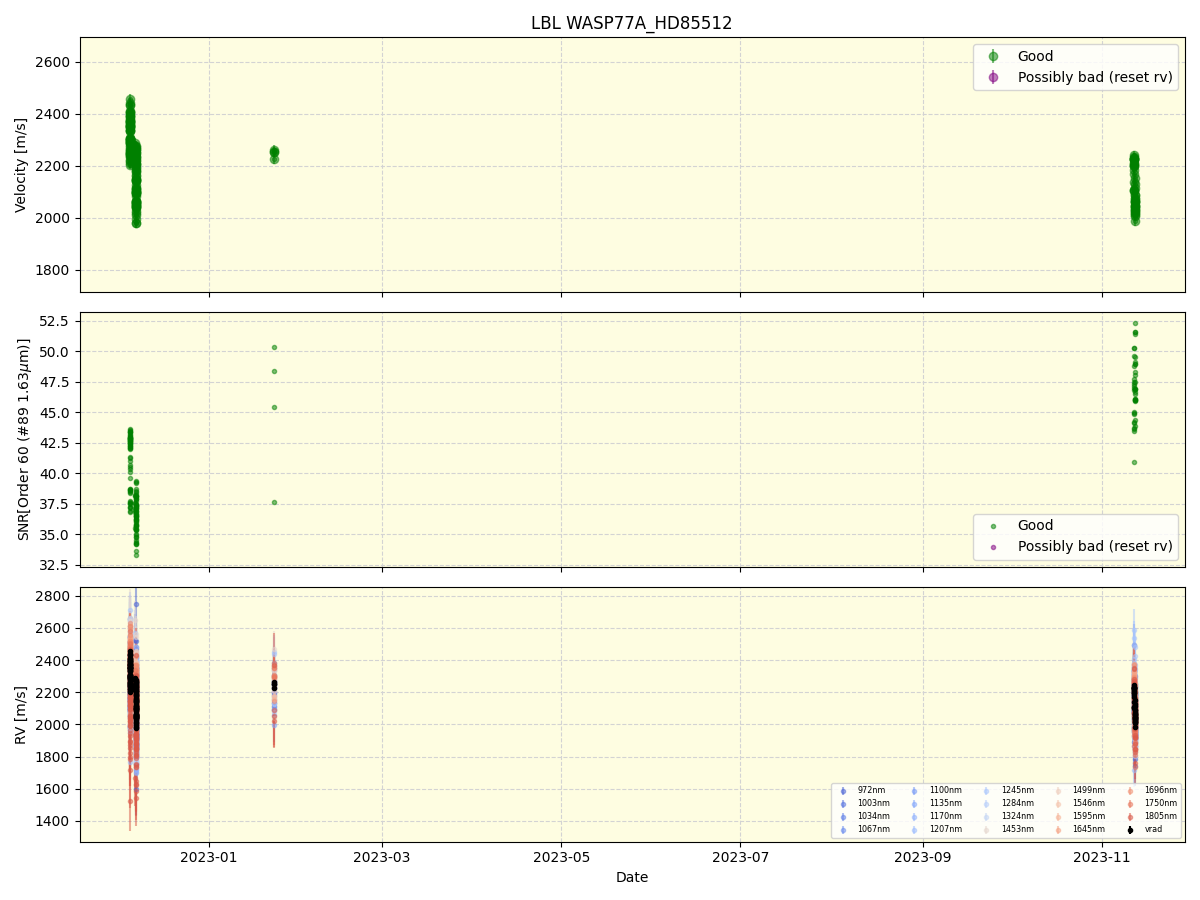The height and width of the screenshot is (900, 1200).
Task: Select the 2023-07 date tick label
Action: coord(740,857)
